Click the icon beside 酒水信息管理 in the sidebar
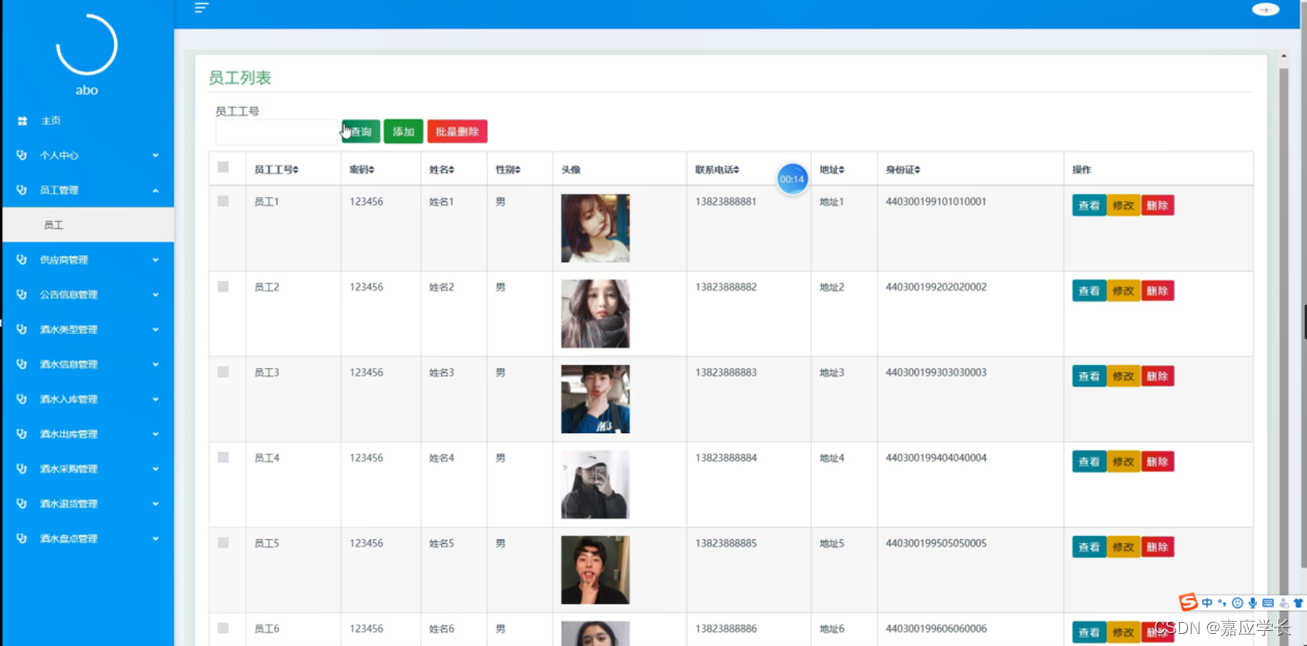This screenshot has height=646, width=1307. click(x=22, y=364)
